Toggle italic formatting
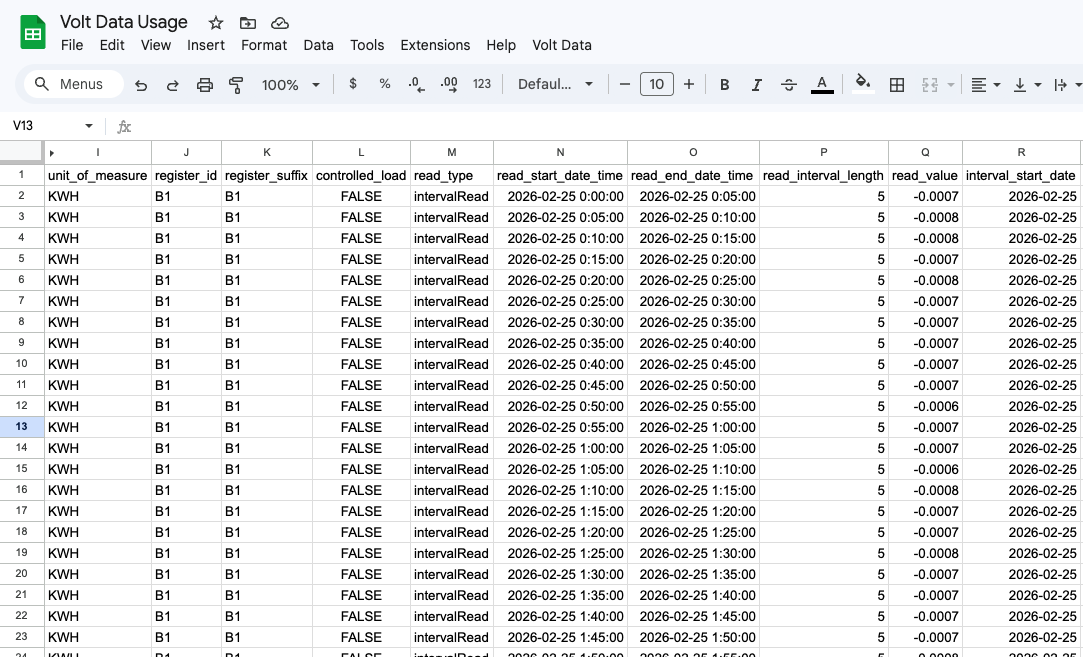 click(756, 84)
